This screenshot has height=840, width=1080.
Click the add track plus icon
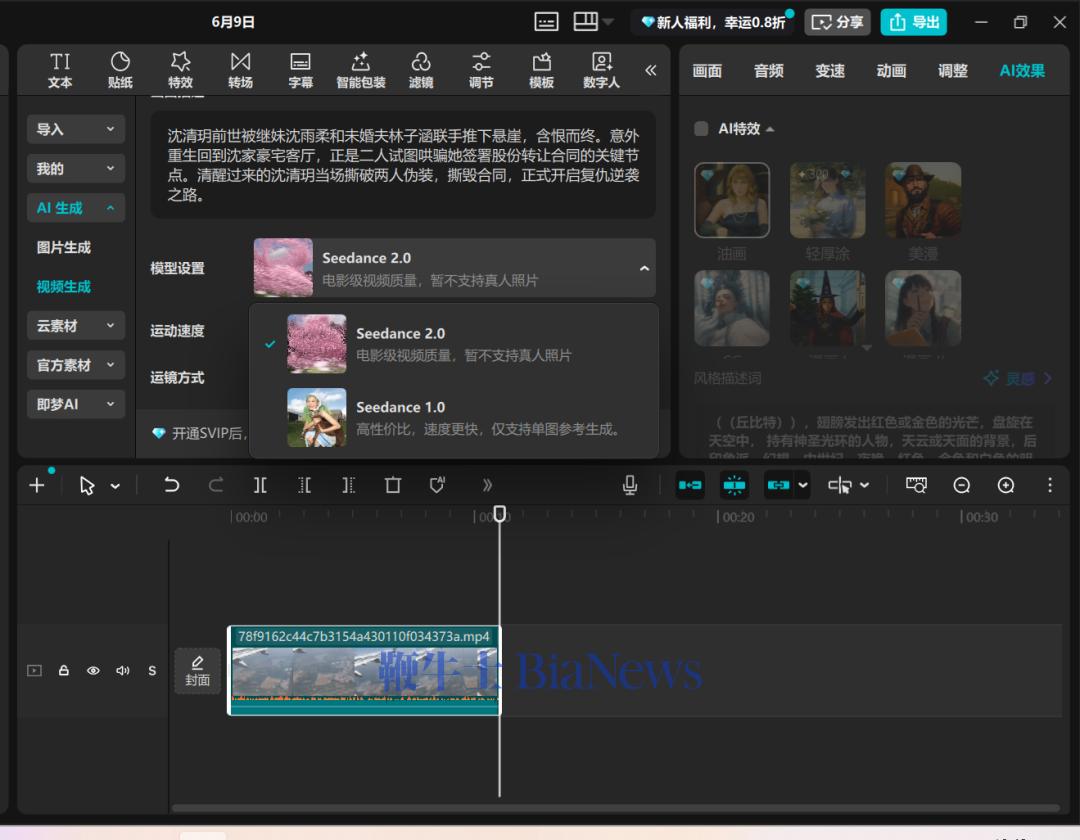pos(37,485)
